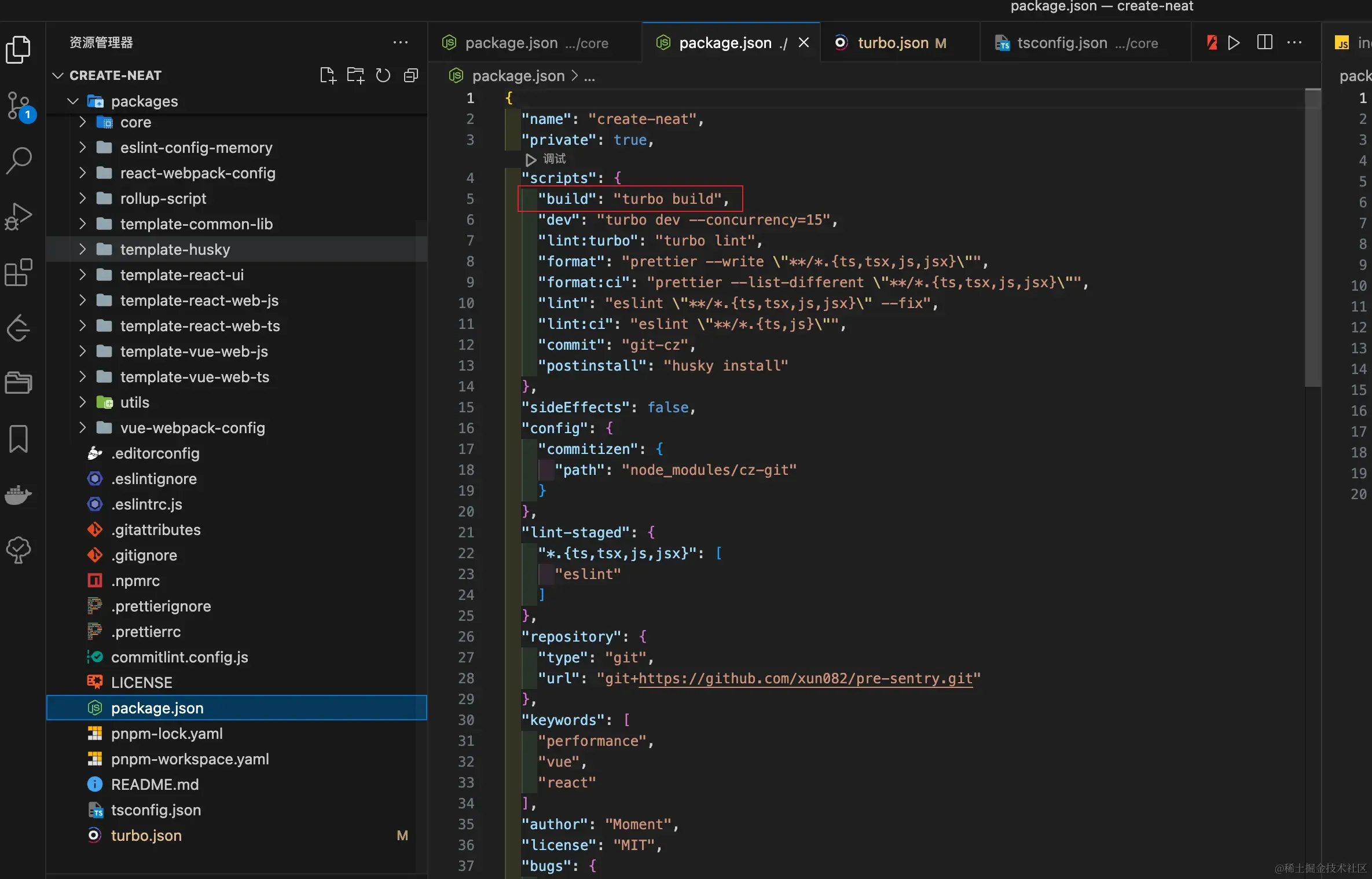Click the "author": "Moment" line
Viewport: 1372px width, 879px height.
600,824
